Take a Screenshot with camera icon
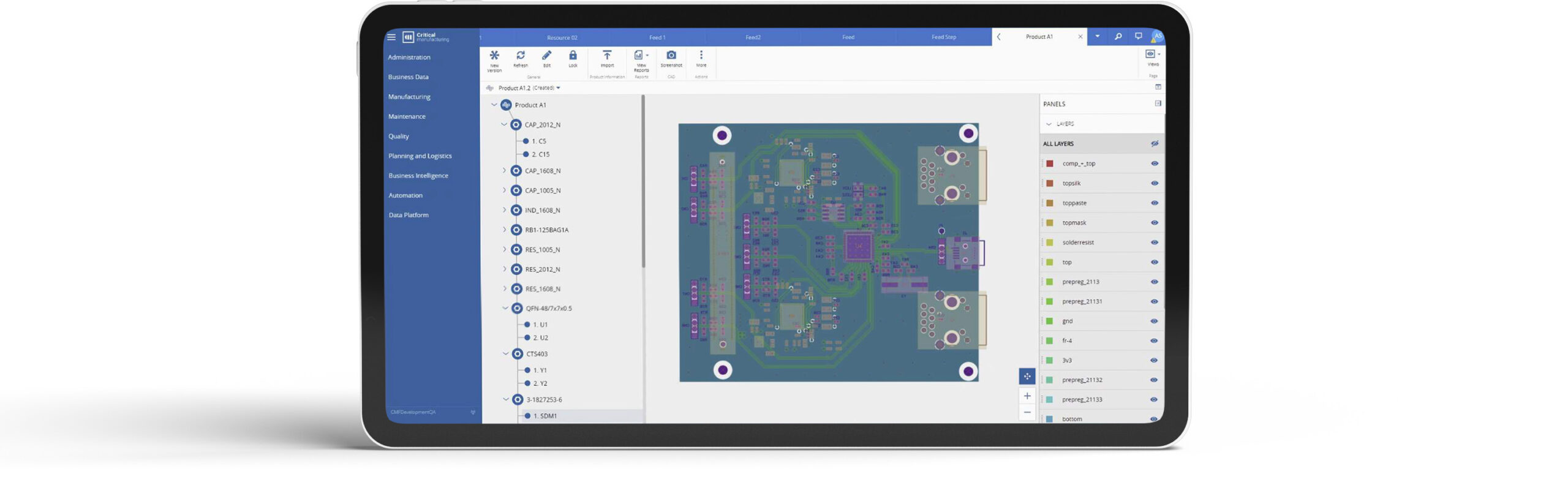Screen dimensions: 1568x496 pyautogui.click(x=671, y=56)
